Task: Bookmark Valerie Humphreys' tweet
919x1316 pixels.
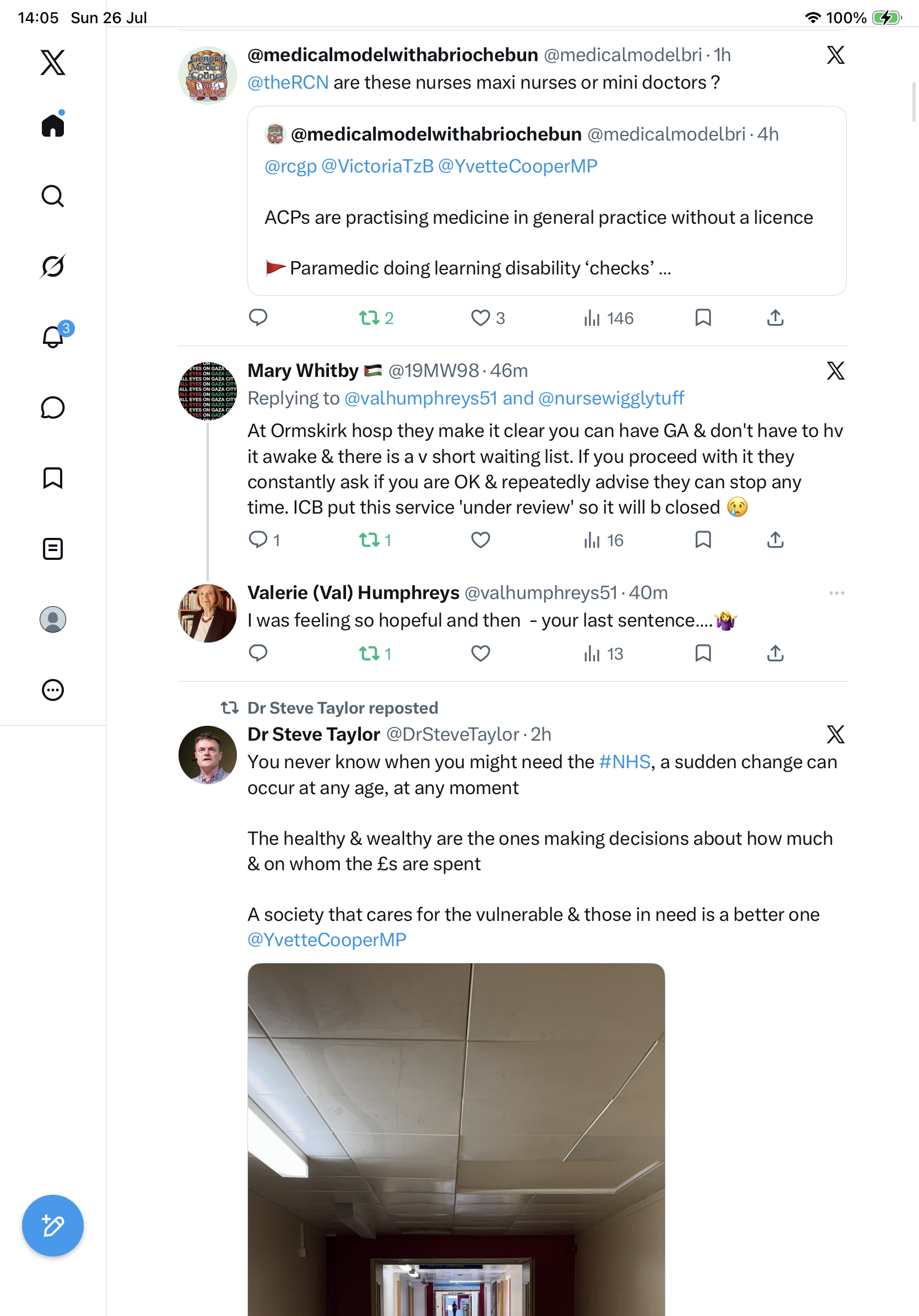Action: coord(703,653)
